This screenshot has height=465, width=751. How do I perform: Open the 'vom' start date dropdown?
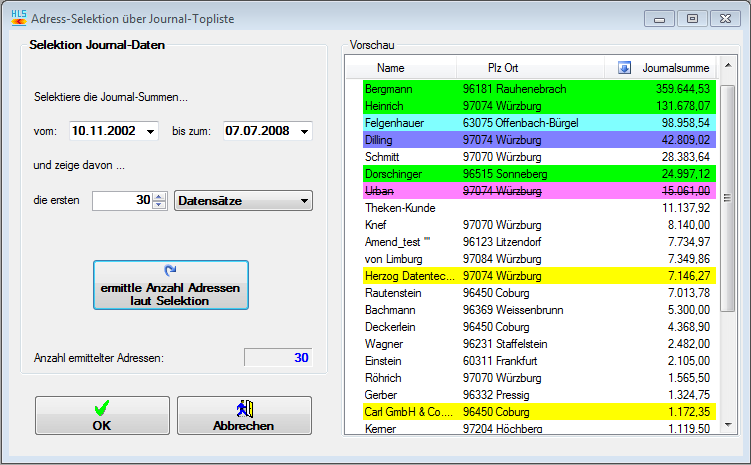[150, 131]
